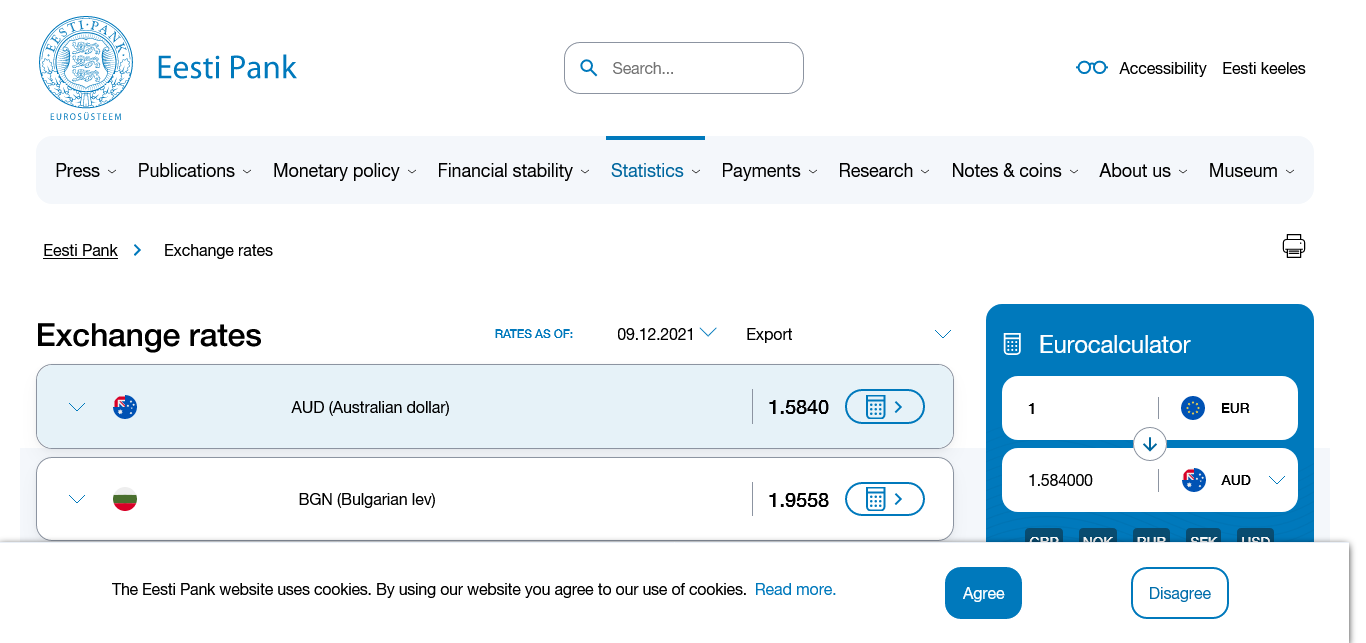Viewport: 1366px width, 643px height.
Task: Open calculator for BGN exchange rate
Action: click(x=884, y=499)
